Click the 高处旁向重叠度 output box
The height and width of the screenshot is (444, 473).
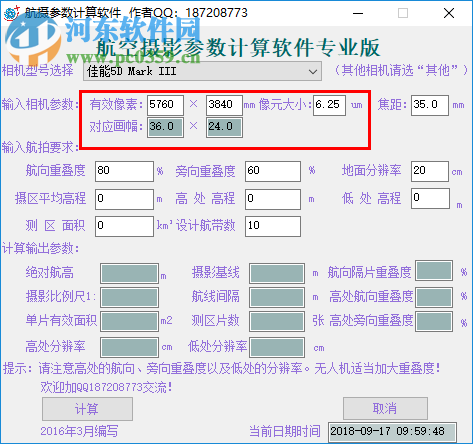[434, 321]
